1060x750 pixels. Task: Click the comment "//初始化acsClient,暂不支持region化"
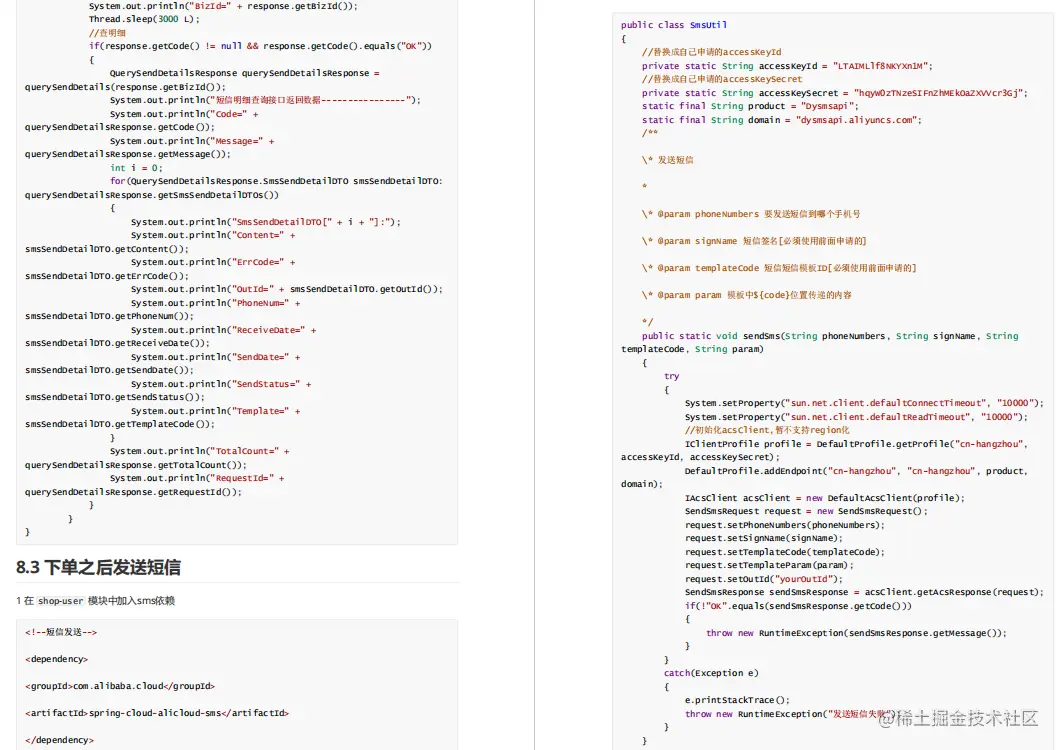(767, 430)
